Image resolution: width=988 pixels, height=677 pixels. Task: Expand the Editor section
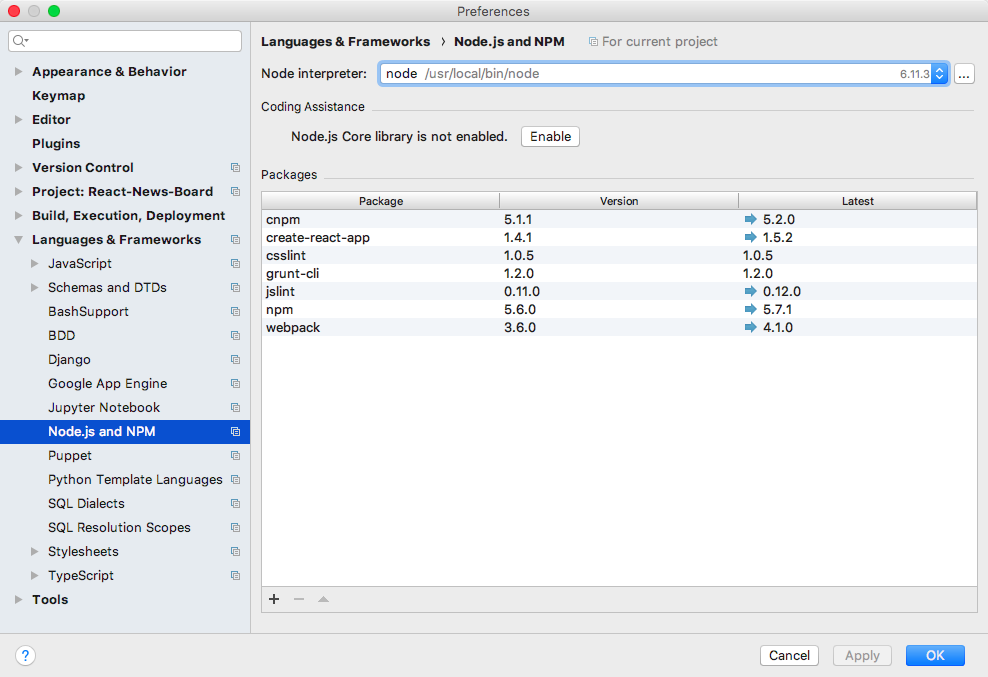coord(18,120)
